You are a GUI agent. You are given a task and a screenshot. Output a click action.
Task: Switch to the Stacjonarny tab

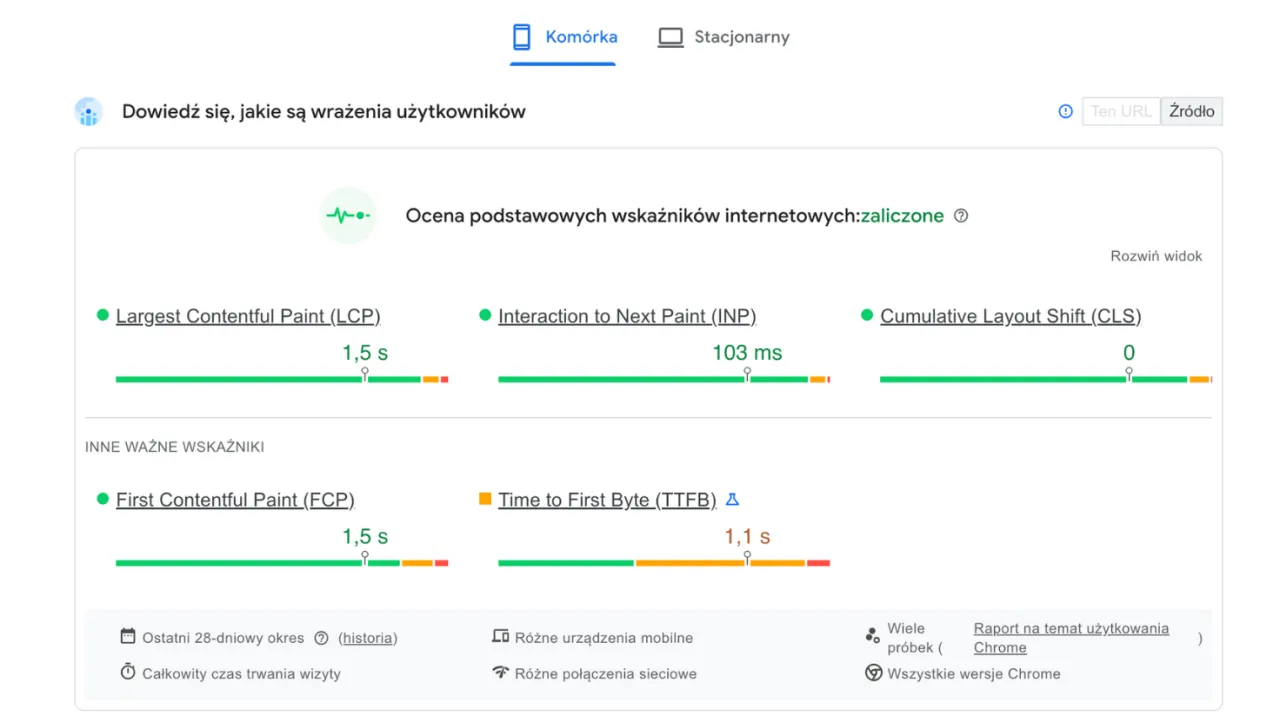click(x=741, y=36)
